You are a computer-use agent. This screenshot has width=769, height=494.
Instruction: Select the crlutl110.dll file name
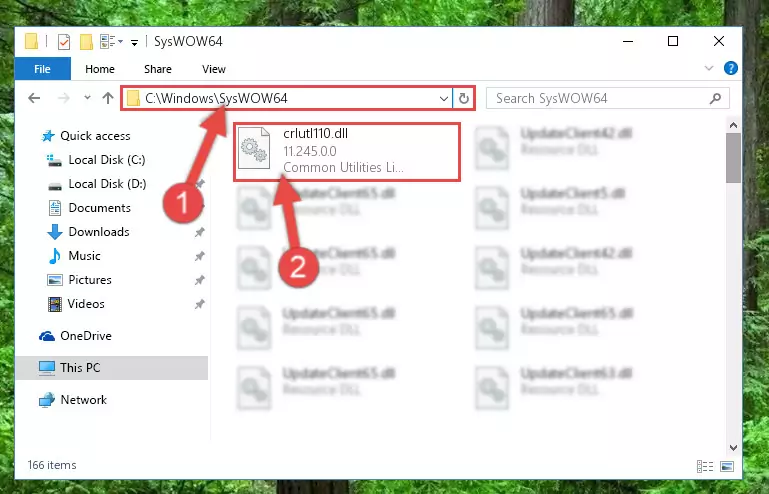pyautogui.click(x=315, y=133)
